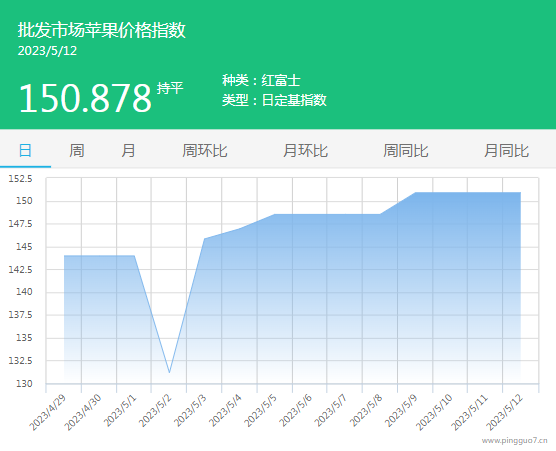The height and width of the screenshot is (451, 556).
Task: Click the 类型：日定基指数 label
Action: coord(274,100)
